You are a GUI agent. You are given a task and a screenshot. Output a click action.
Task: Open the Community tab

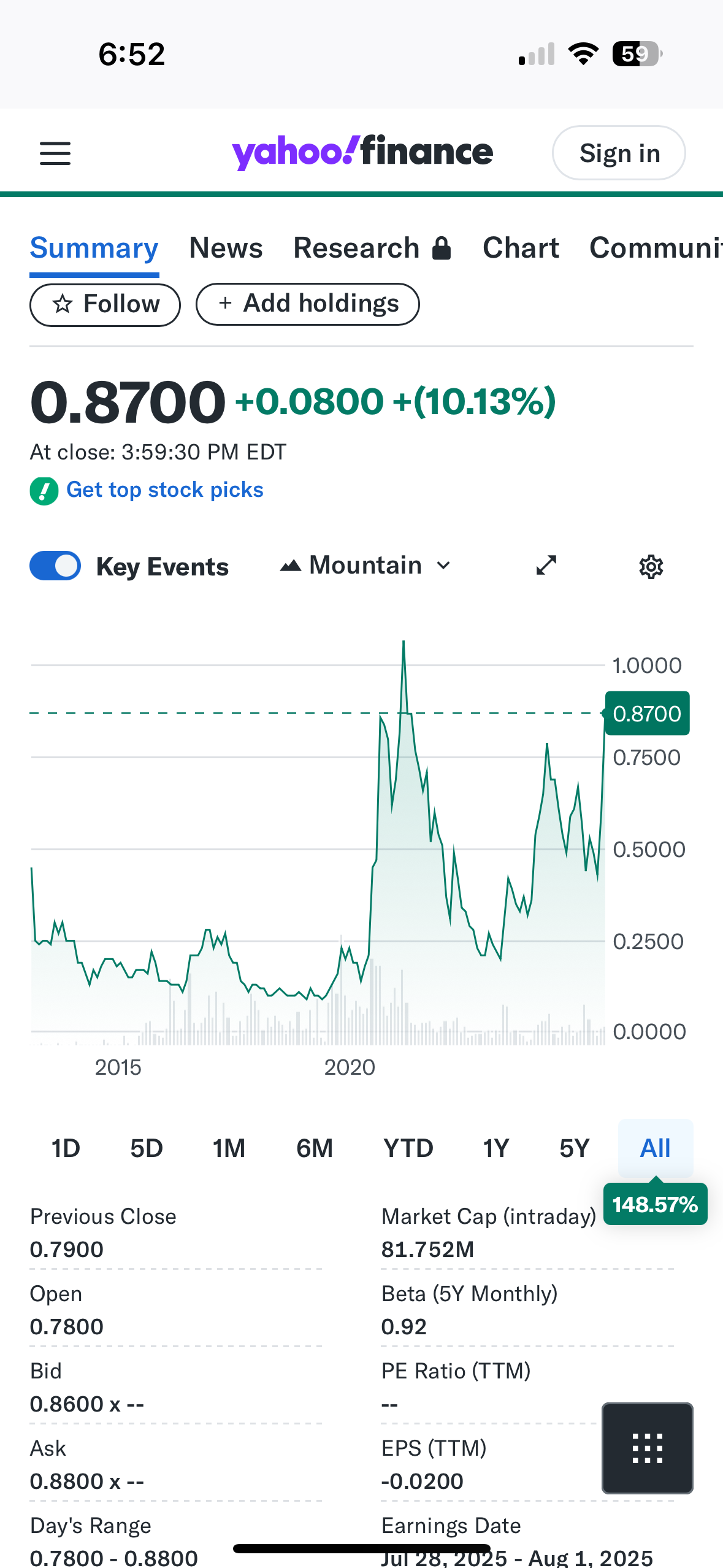pos(656,248)
